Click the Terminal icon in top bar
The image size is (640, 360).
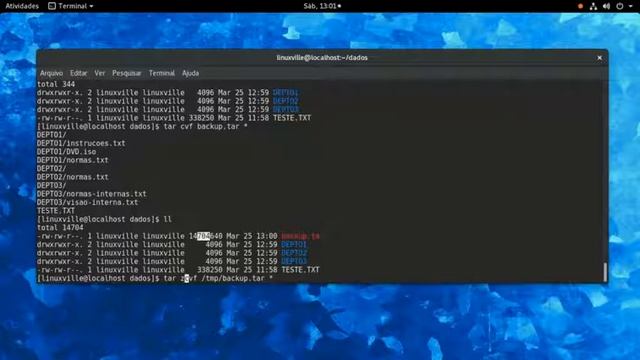point(52,6)
